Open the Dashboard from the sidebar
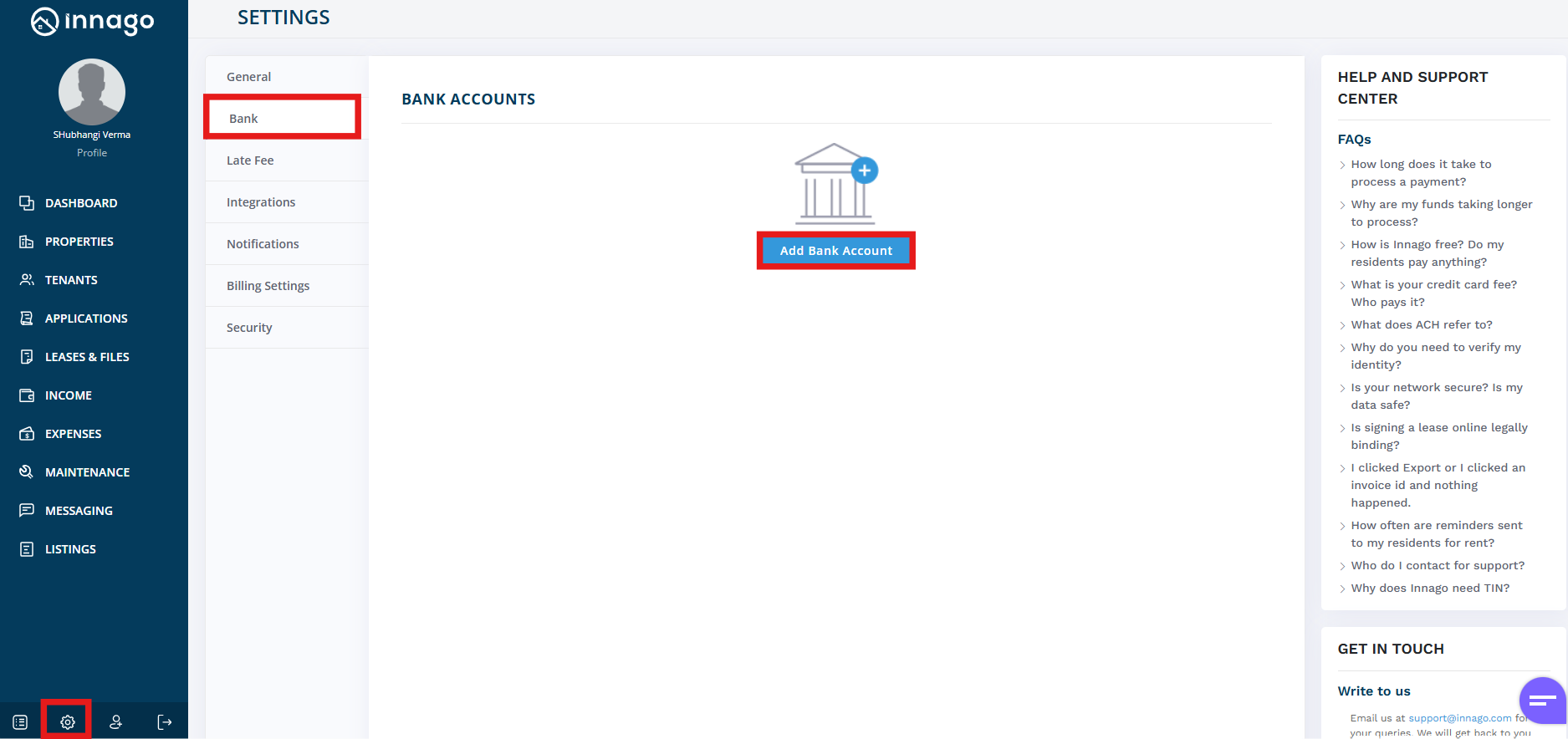The image size is (1568, 739). click(x=80, y=203)
